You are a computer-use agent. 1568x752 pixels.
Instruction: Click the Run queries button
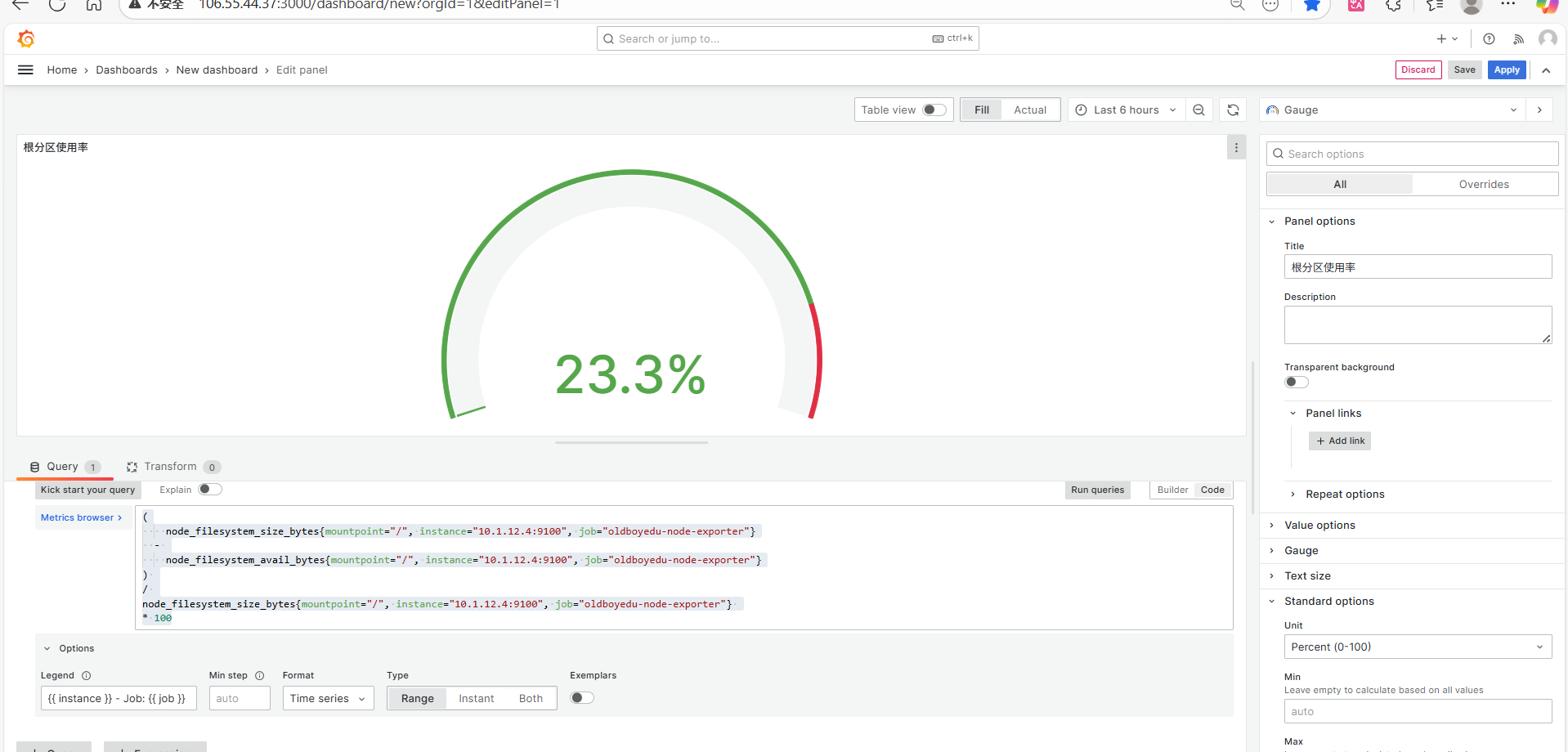point(1097,490)
